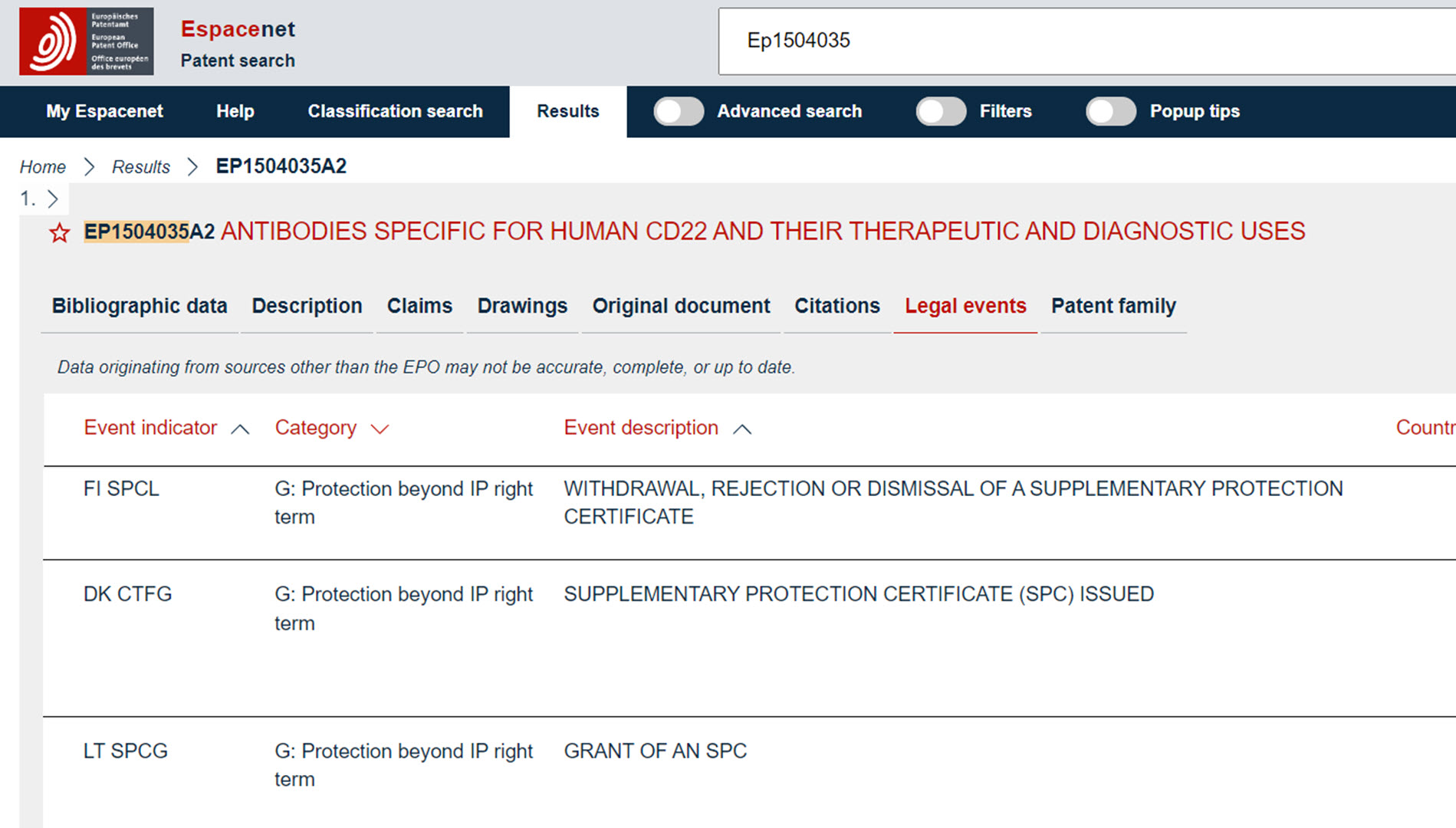1456x828 pixels.
Task: Open Classification search menu item
Action: tap(395, 111)
